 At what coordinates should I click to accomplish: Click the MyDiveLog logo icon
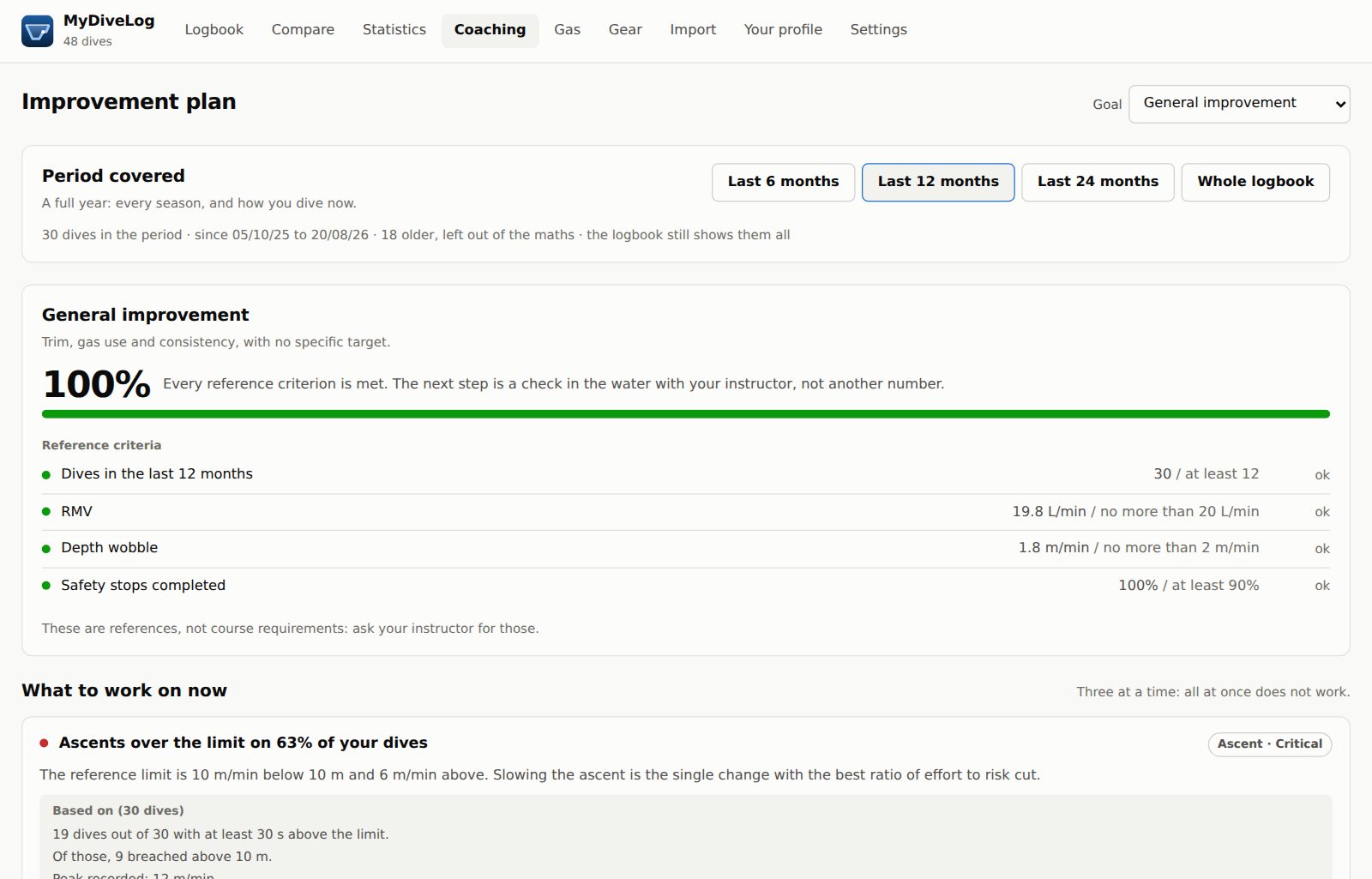tap(37, 31)
